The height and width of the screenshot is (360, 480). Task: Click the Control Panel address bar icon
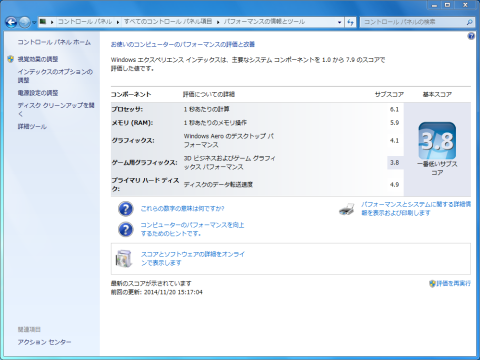click(43, 22)
